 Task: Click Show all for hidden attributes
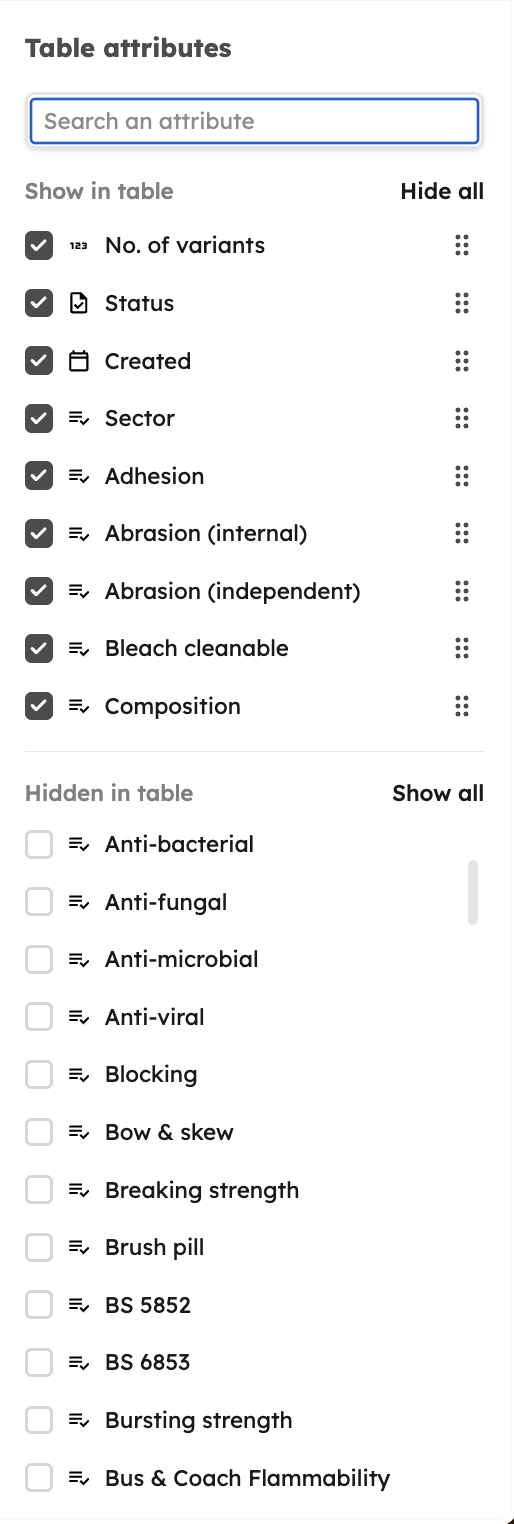tap(438, 793)
